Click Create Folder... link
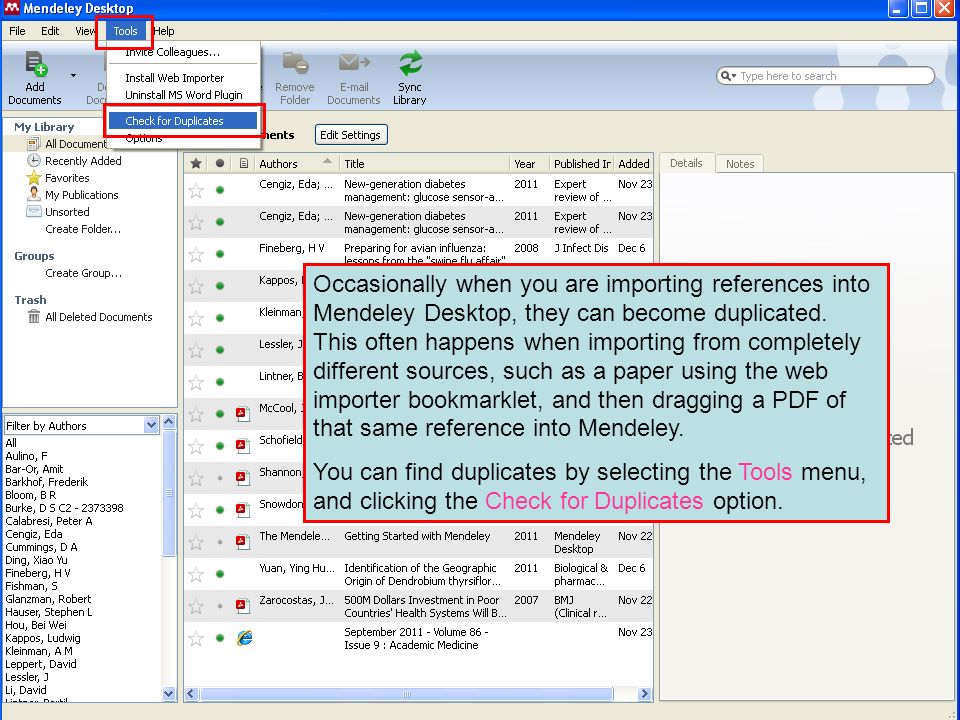The height and width of the screenshot is (720, 960). coord(83,229)
